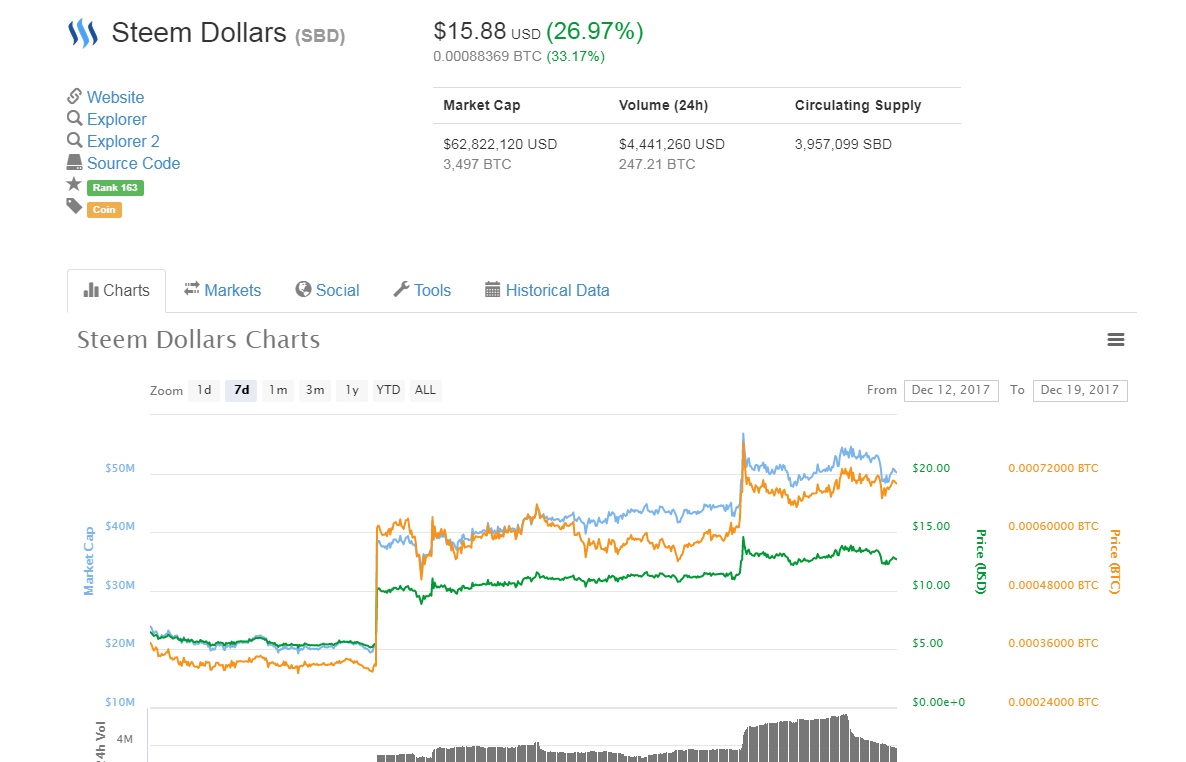Select the 1m zoom range

[278, 390]
